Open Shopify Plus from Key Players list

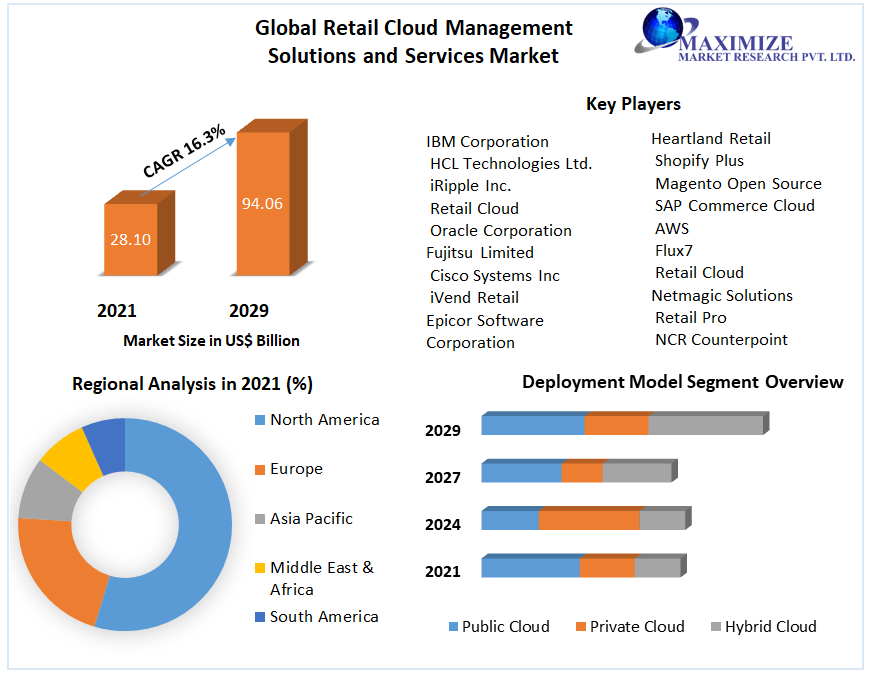[699, 161]
